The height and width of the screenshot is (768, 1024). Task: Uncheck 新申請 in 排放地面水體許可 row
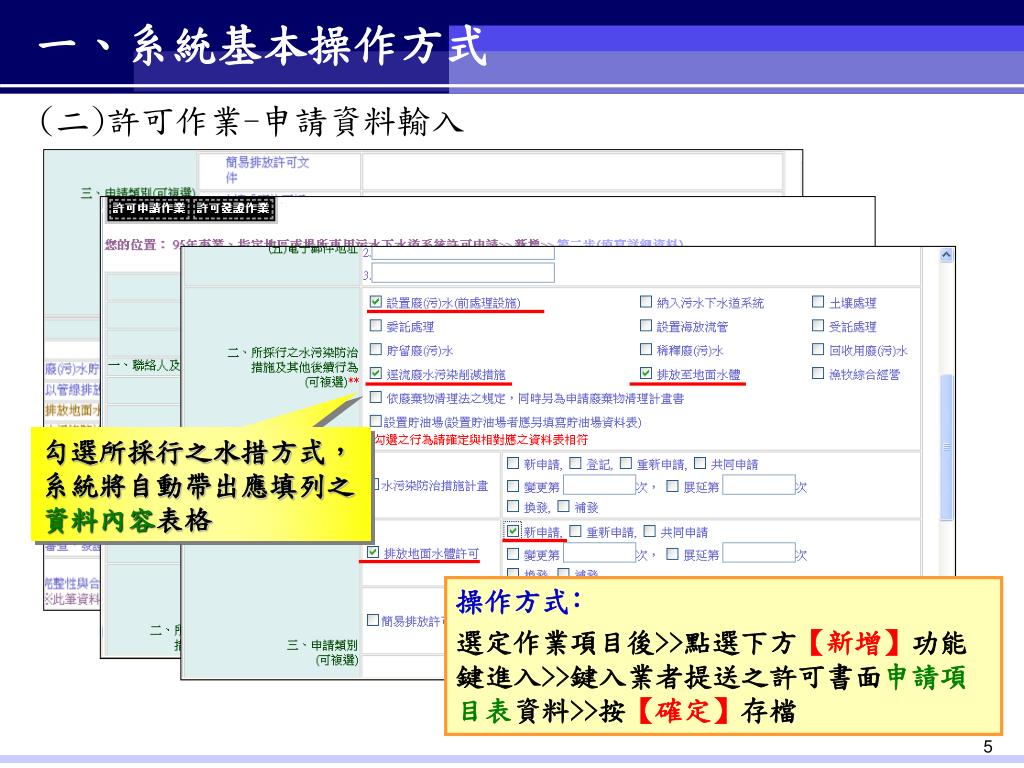tap(513, 531)
